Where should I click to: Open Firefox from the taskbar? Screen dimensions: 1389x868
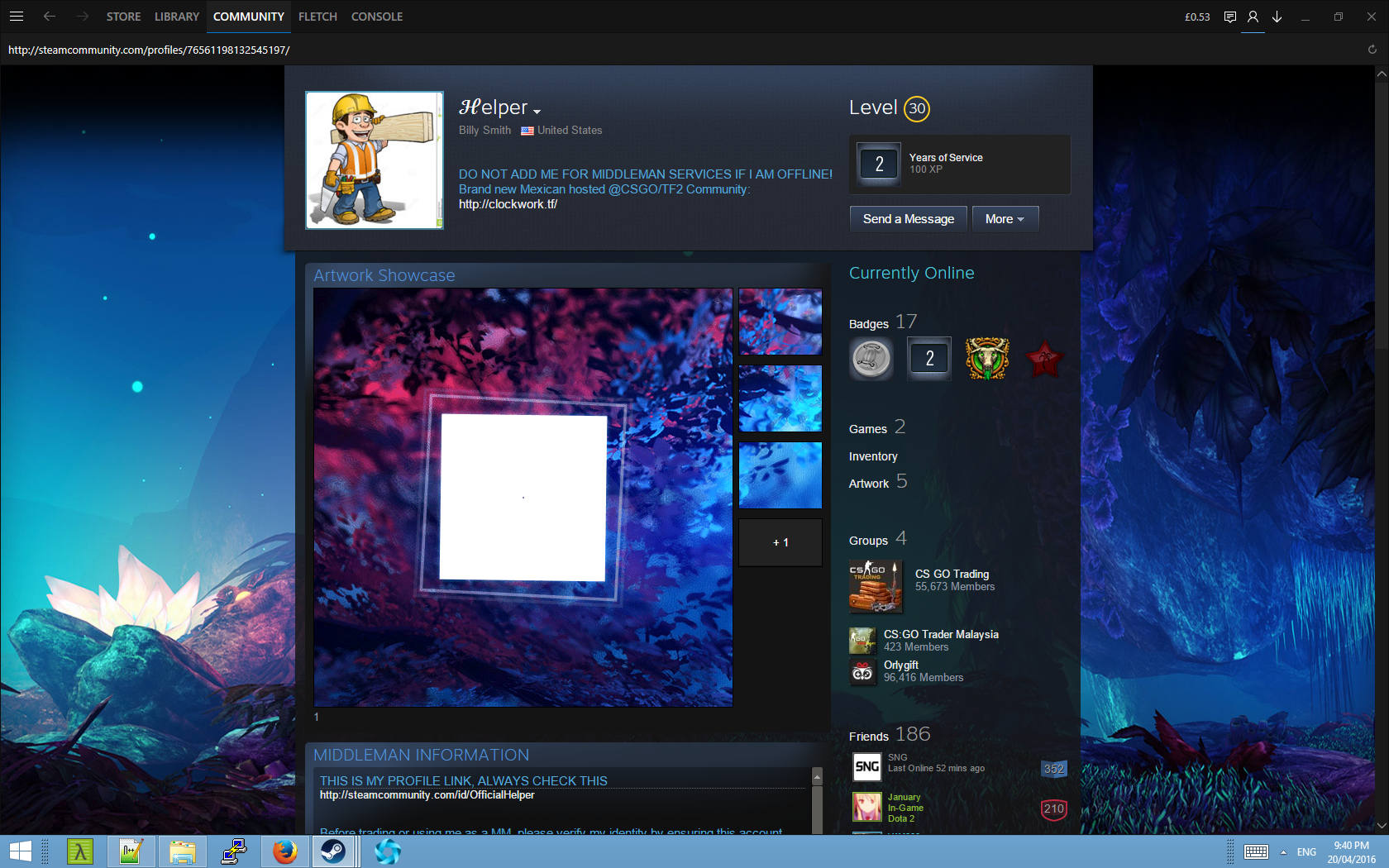(284, 851)
